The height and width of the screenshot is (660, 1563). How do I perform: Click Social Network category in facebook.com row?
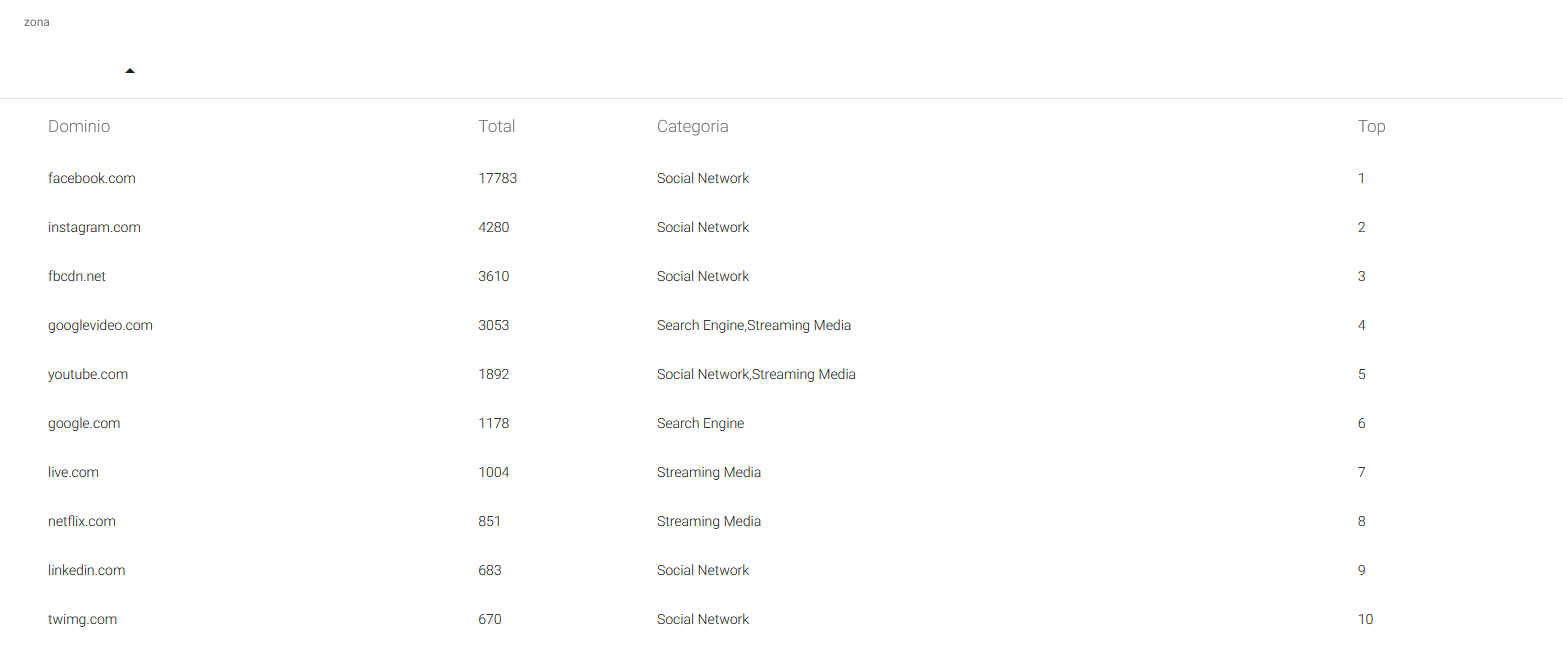(703, 178)
